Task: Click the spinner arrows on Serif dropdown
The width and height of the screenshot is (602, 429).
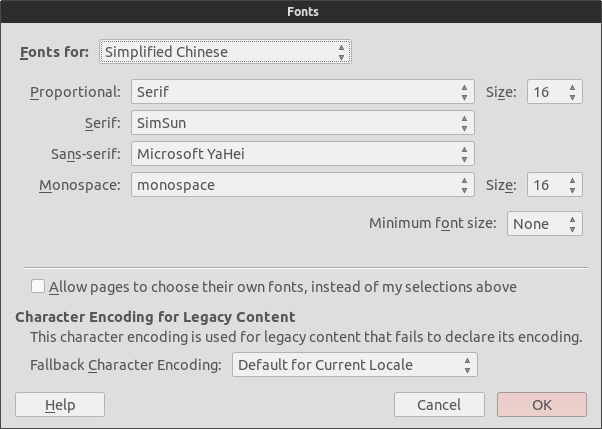Action: [x=465, y=123]
